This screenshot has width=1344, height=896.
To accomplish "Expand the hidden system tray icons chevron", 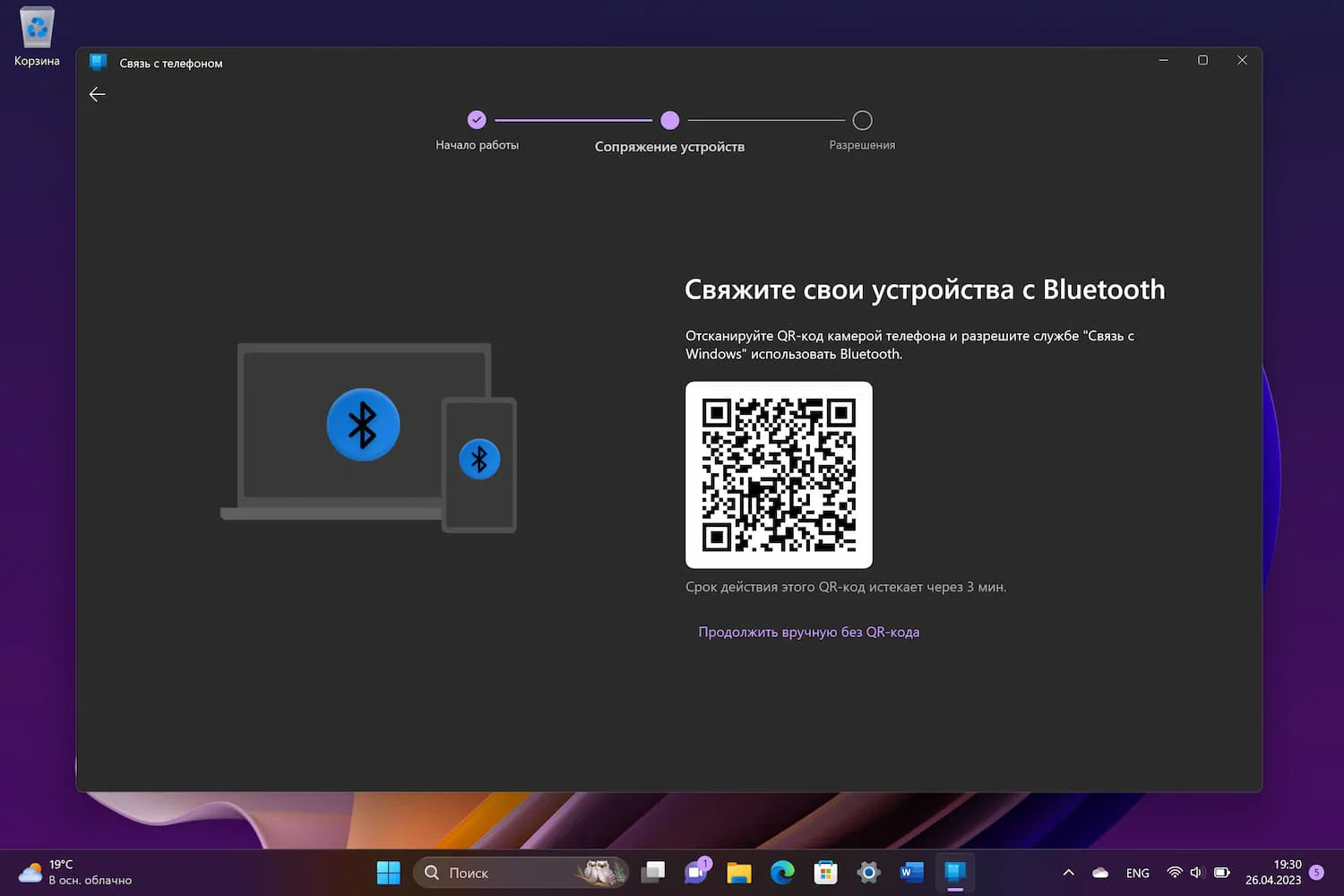I will [1068, 873].
